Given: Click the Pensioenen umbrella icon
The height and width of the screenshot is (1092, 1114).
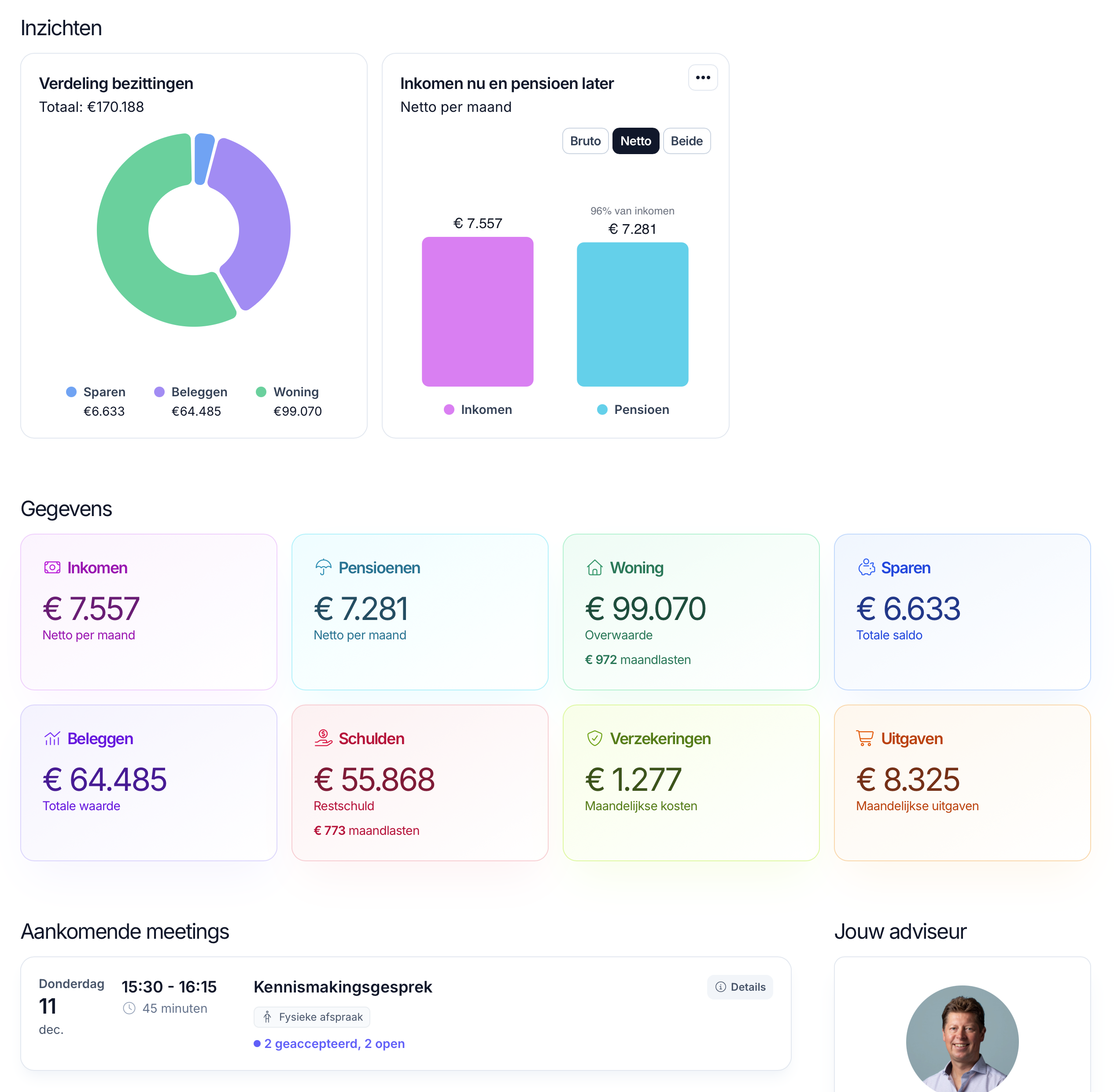Looking at the screenshot, I should coord(324,567).
